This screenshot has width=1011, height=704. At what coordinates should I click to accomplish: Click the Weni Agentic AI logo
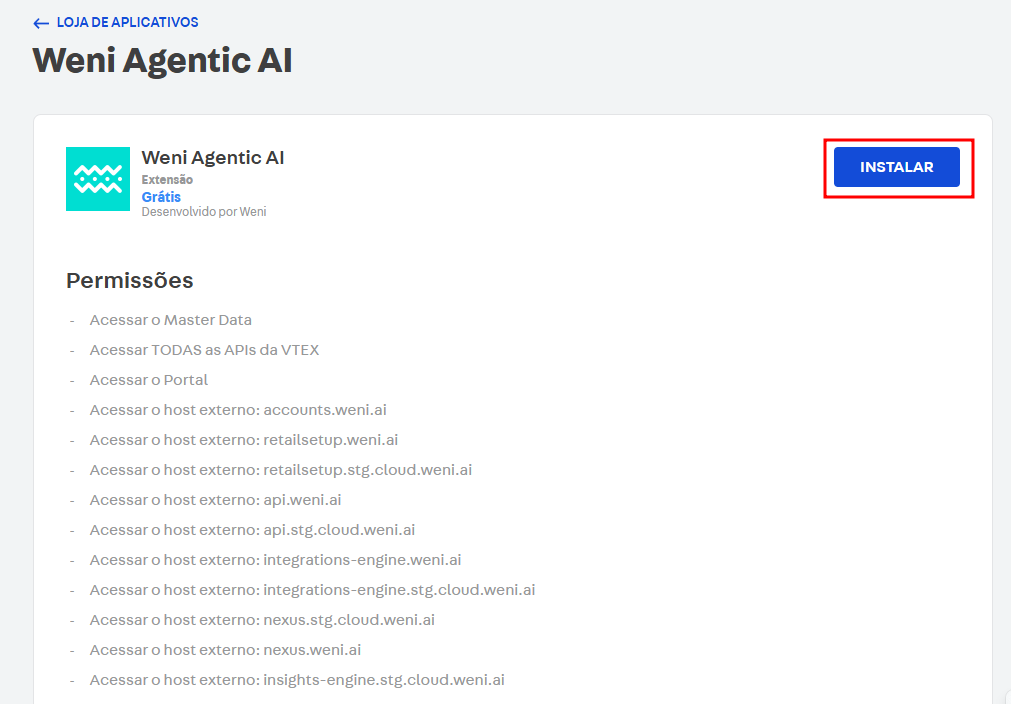[98, 179]
